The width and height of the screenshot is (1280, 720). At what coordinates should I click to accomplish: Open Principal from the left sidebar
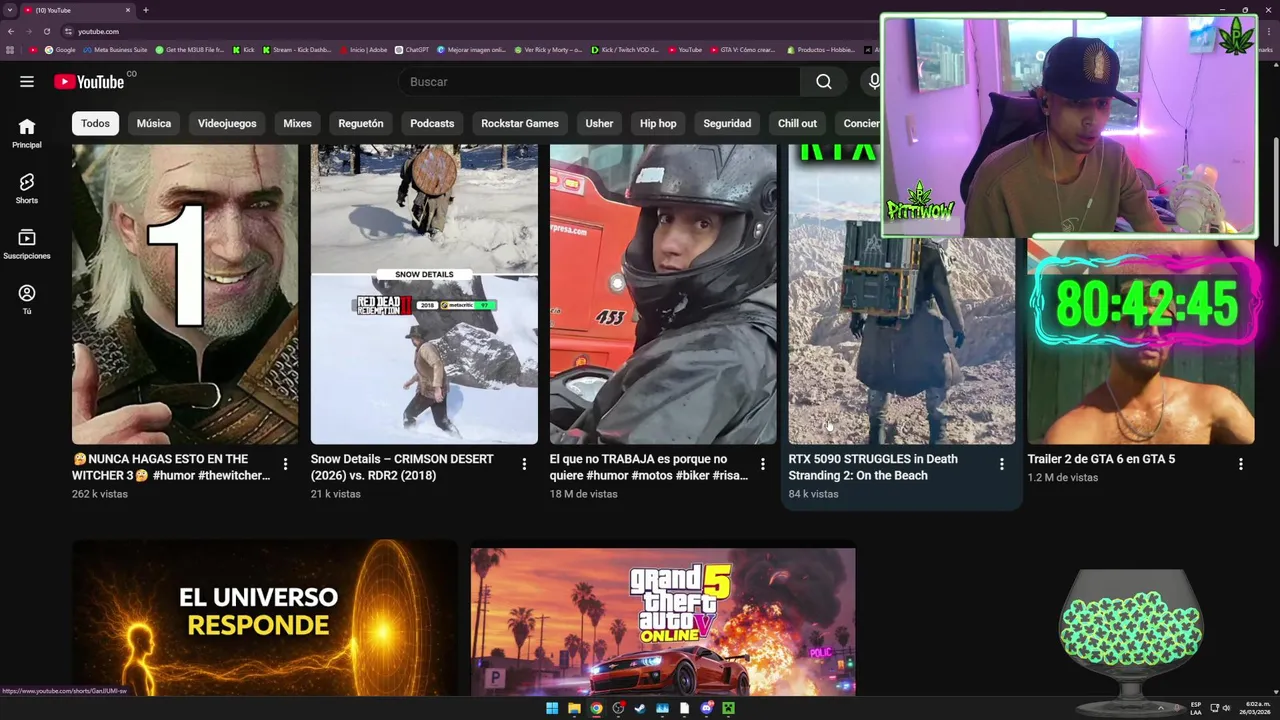[27, 133]
